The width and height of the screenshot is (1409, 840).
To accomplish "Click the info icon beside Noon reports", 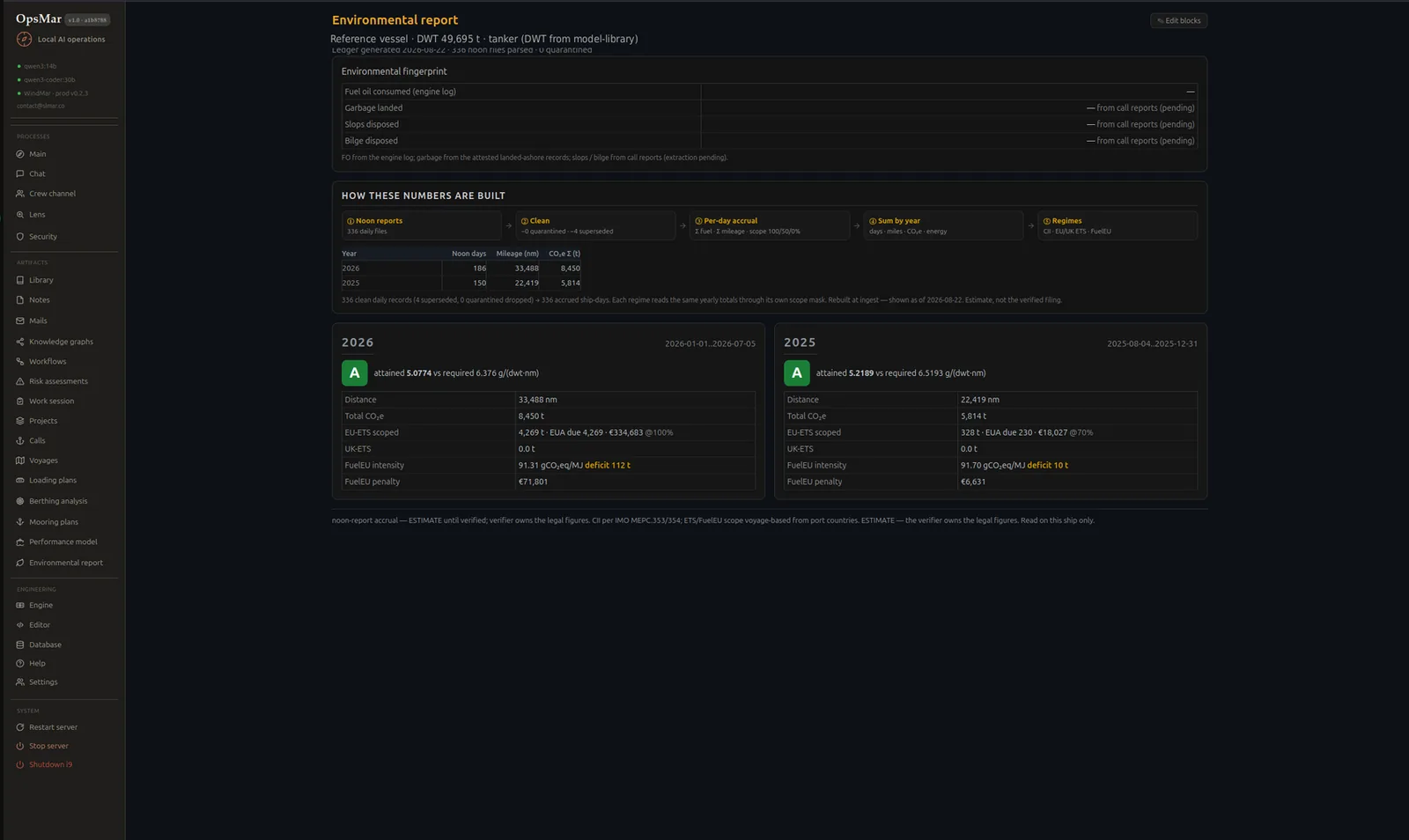I will coord(350,221).
